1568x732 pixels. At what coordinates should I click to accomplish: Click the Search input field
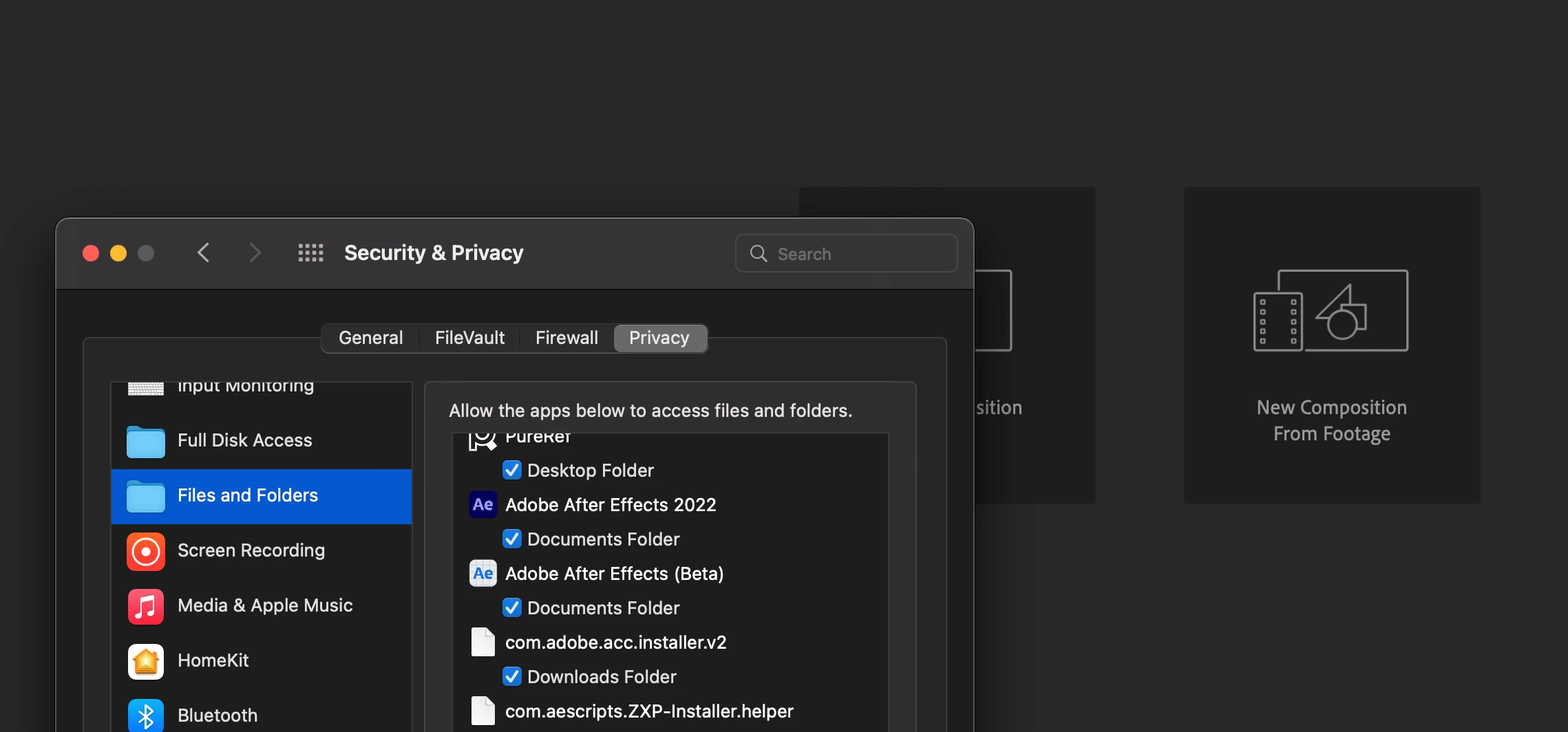coord(846,253)
